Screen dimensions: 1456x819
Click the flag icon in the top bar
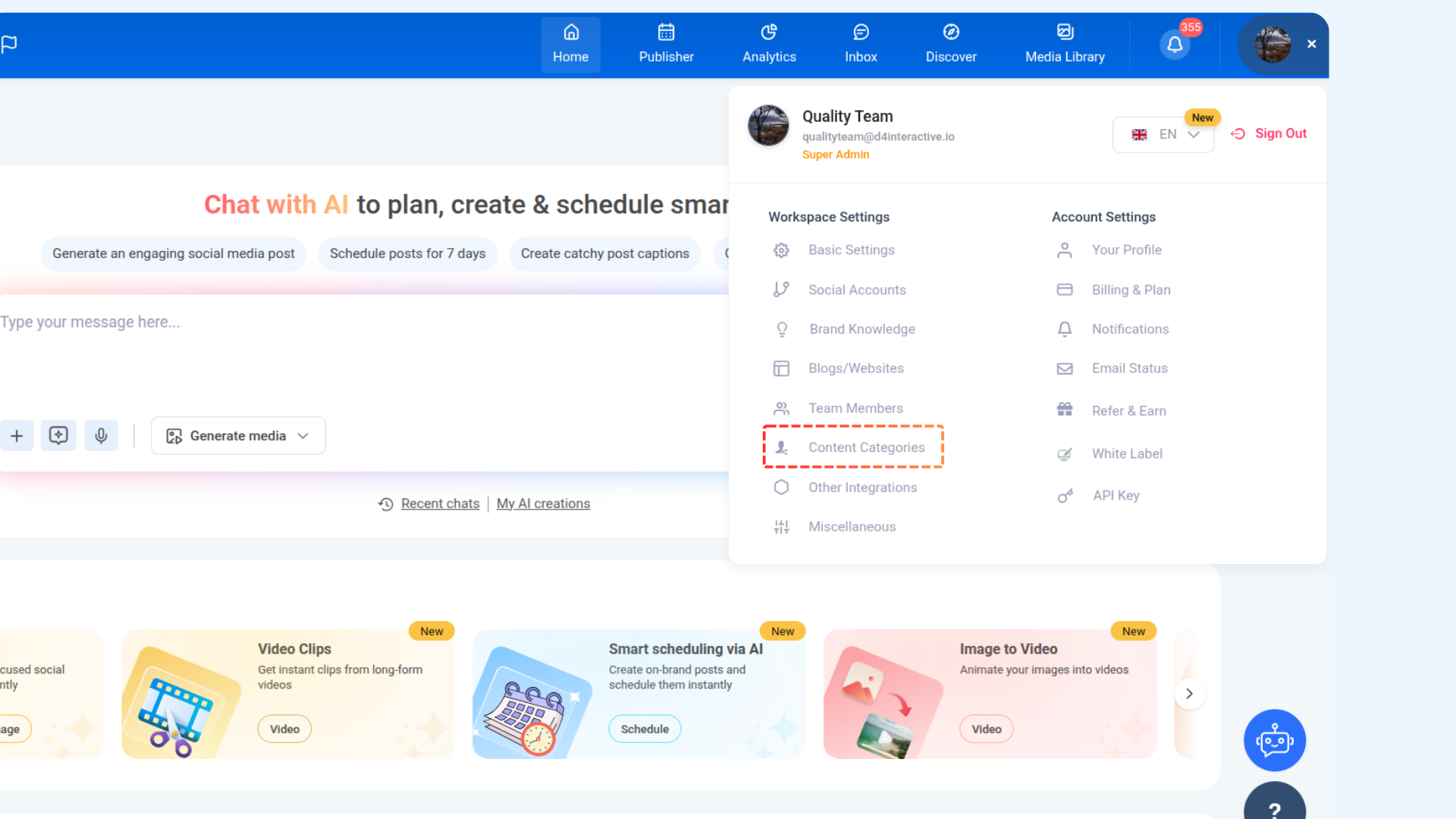tap(9, 45)
